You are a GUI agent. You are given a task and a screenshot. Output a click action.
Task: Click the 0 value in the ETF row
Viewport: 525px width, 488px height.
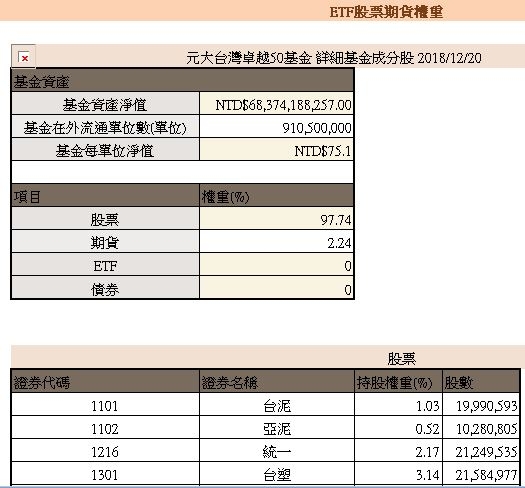pos(348,266)
